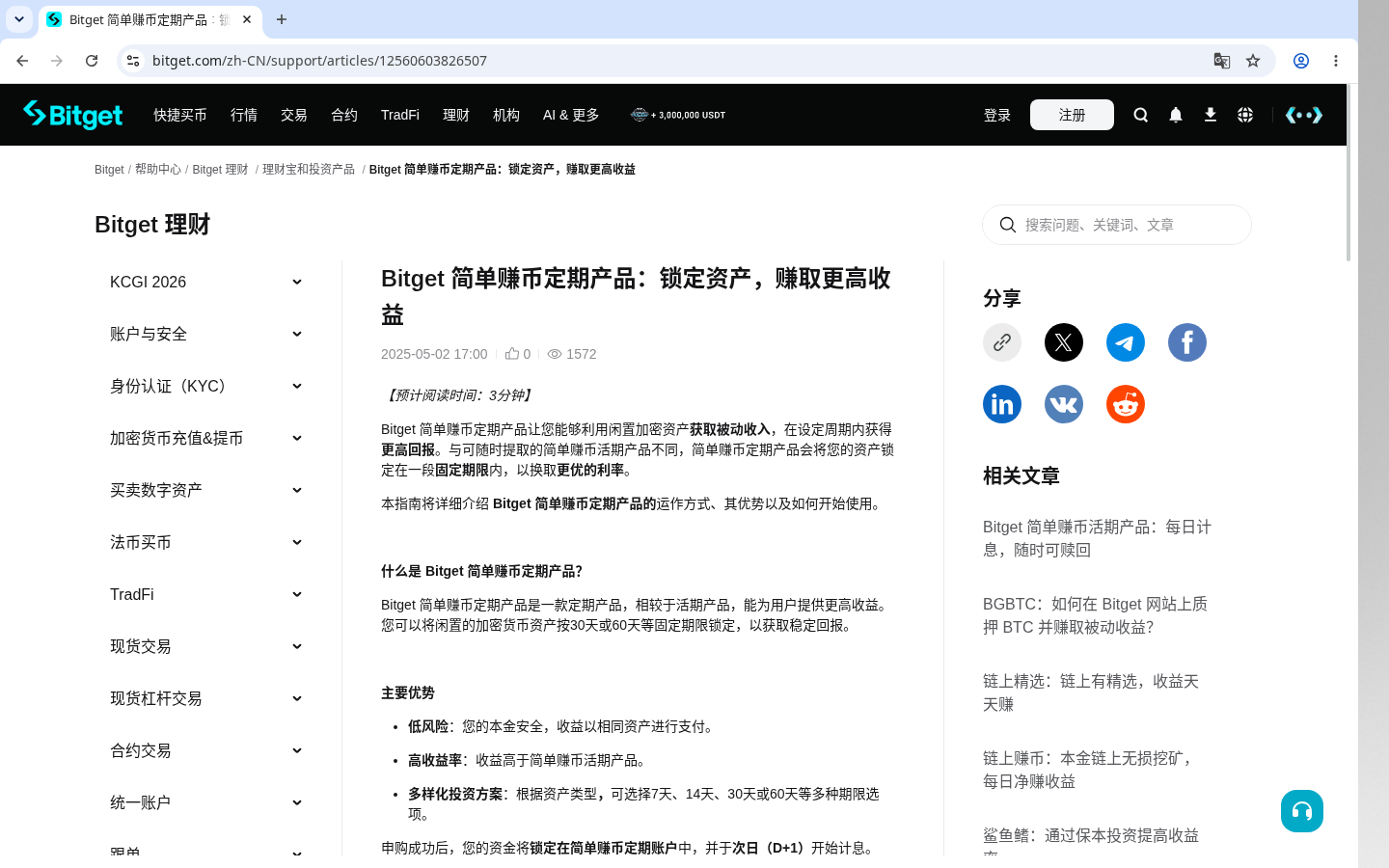Open the 机构 menu
Image resolution: width=1389 pixels, height=868 pixels.
[x=506, y=115]
